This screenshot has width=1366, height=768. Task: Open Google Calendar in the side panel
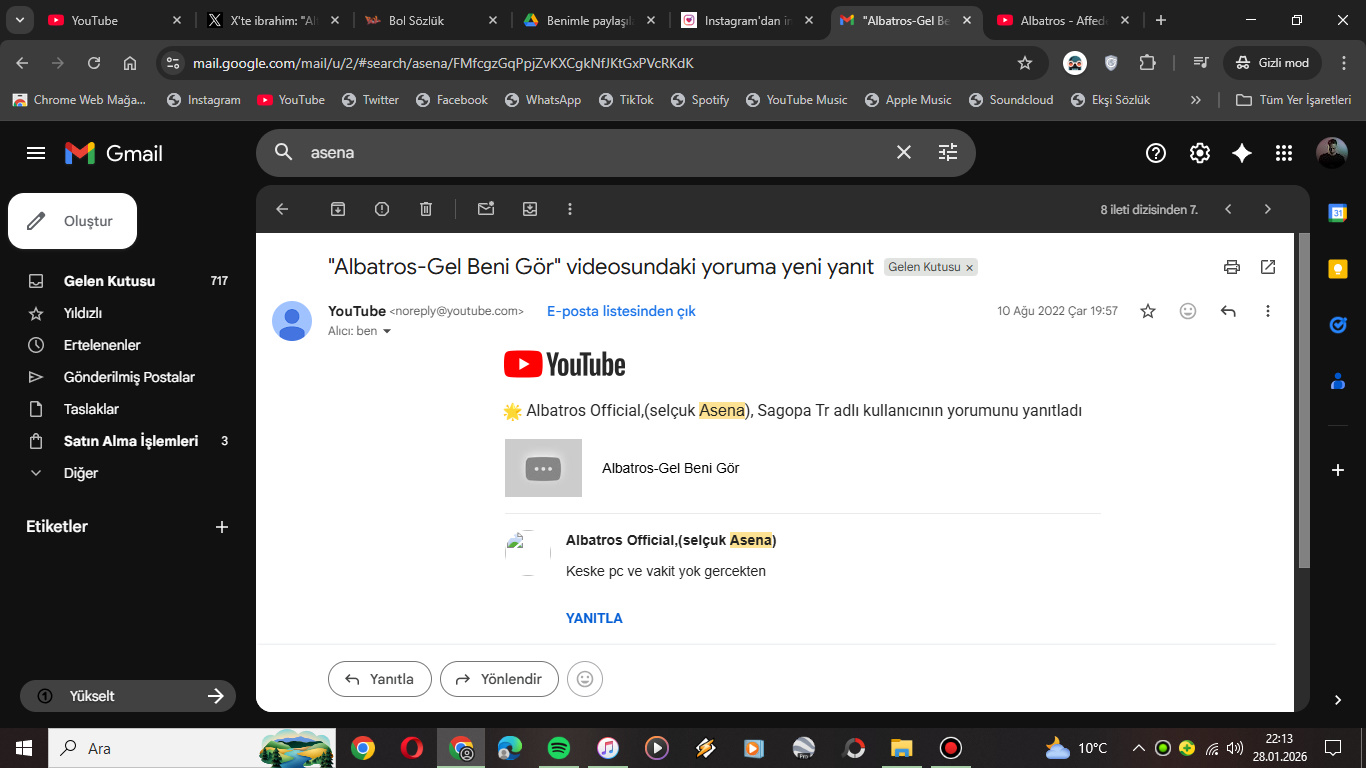[x=1338, y=212]
